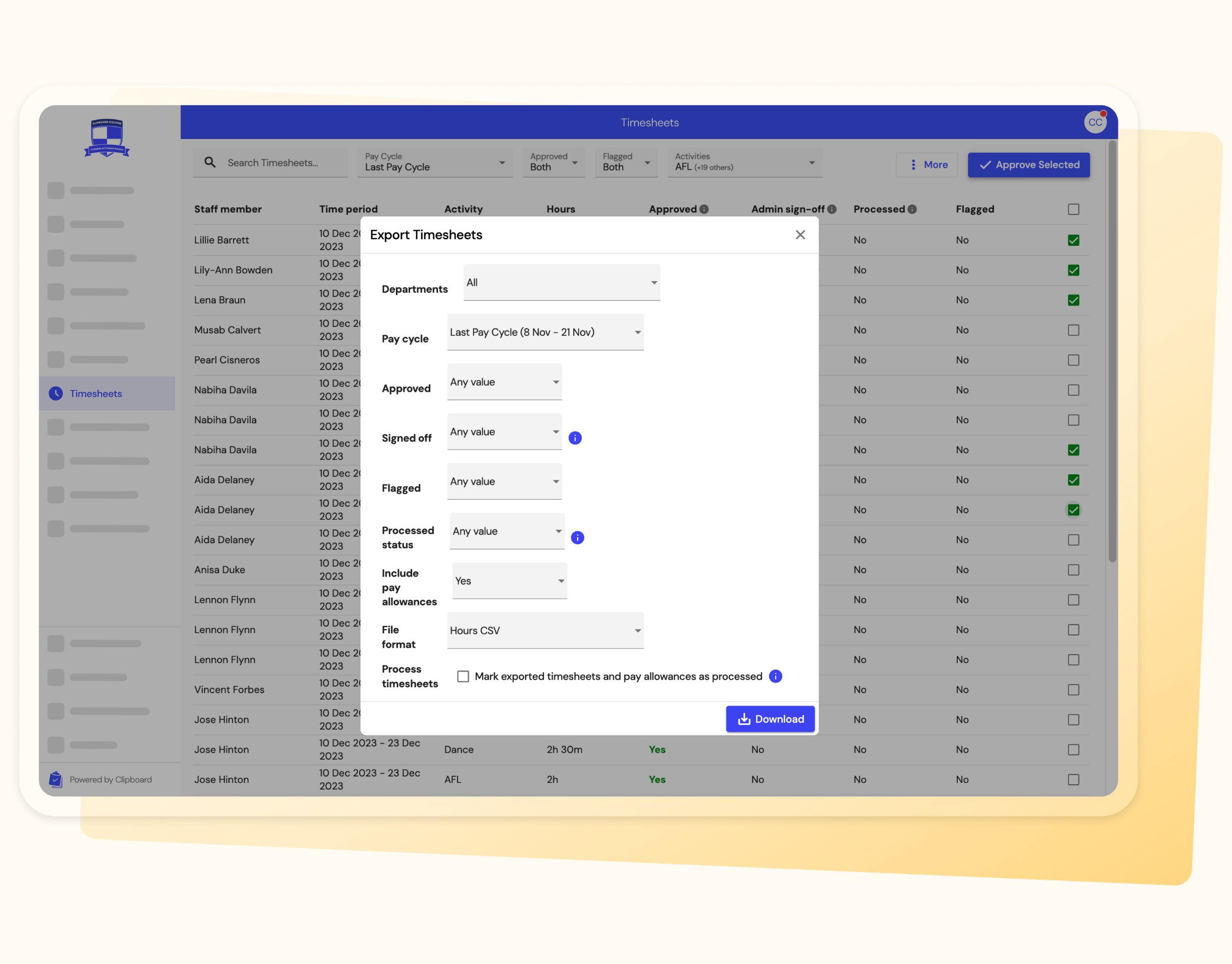Screen dimensions: 1232x964
Task: Check the select-all checkbox in the table header
Action: [1073, 209]
